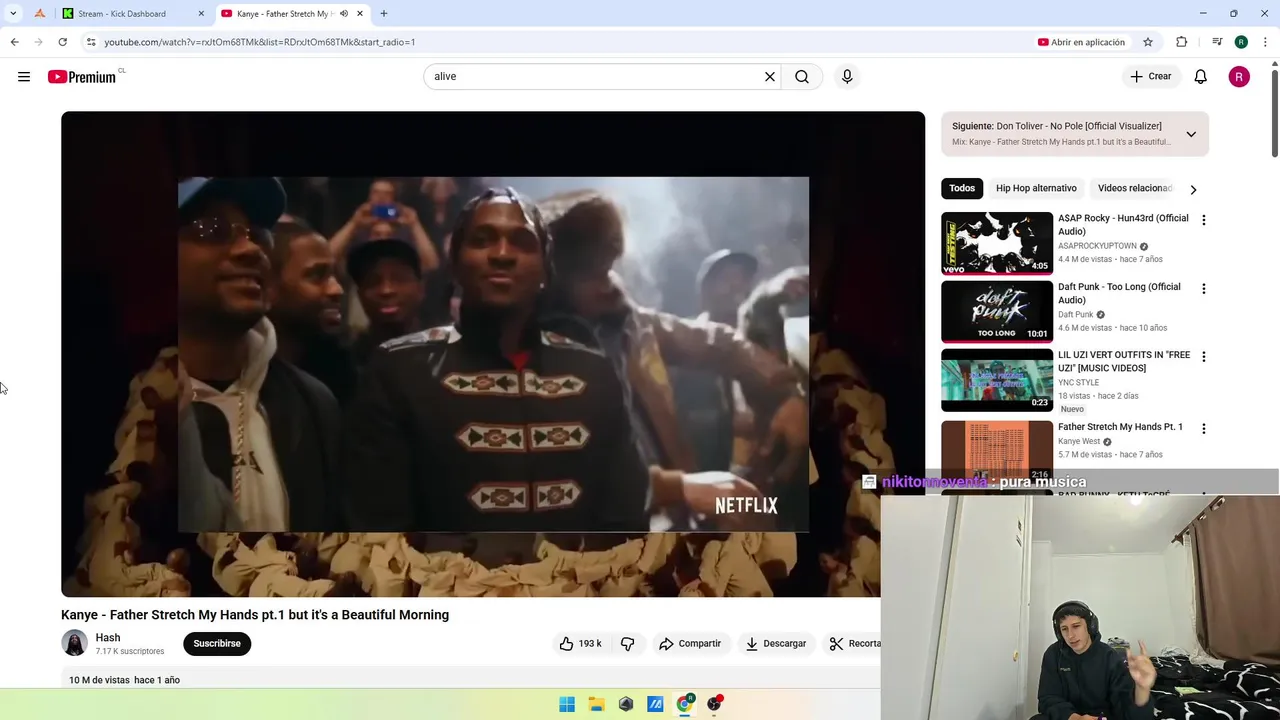The image size is (1280, 720).
Task: Click the video player to pause
Action: click(x=493, y=354)
